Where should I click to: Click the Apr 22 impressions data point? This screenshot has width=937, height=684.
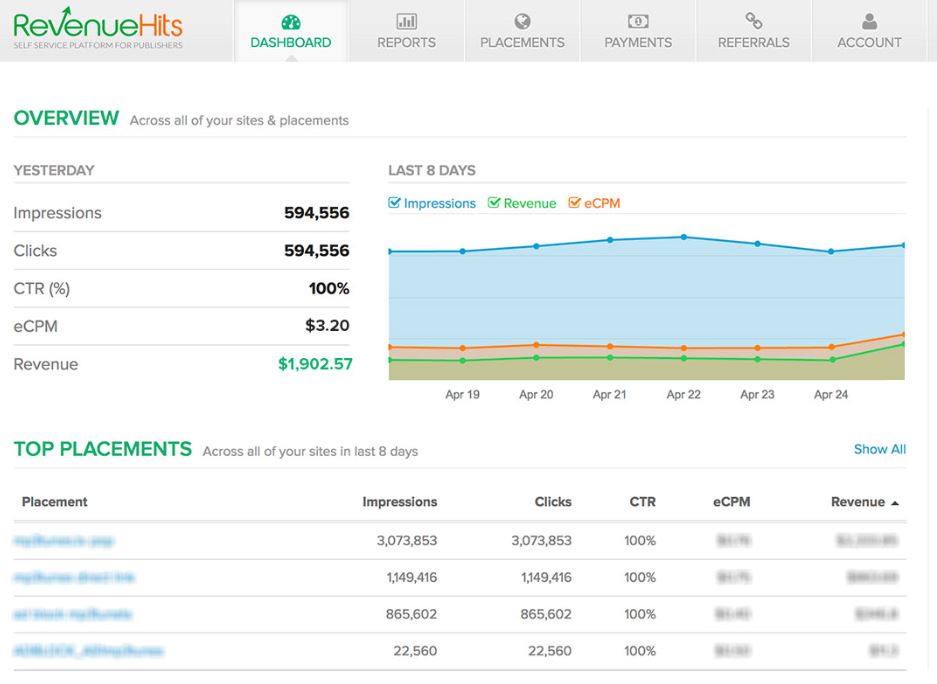tap(683, 237)
